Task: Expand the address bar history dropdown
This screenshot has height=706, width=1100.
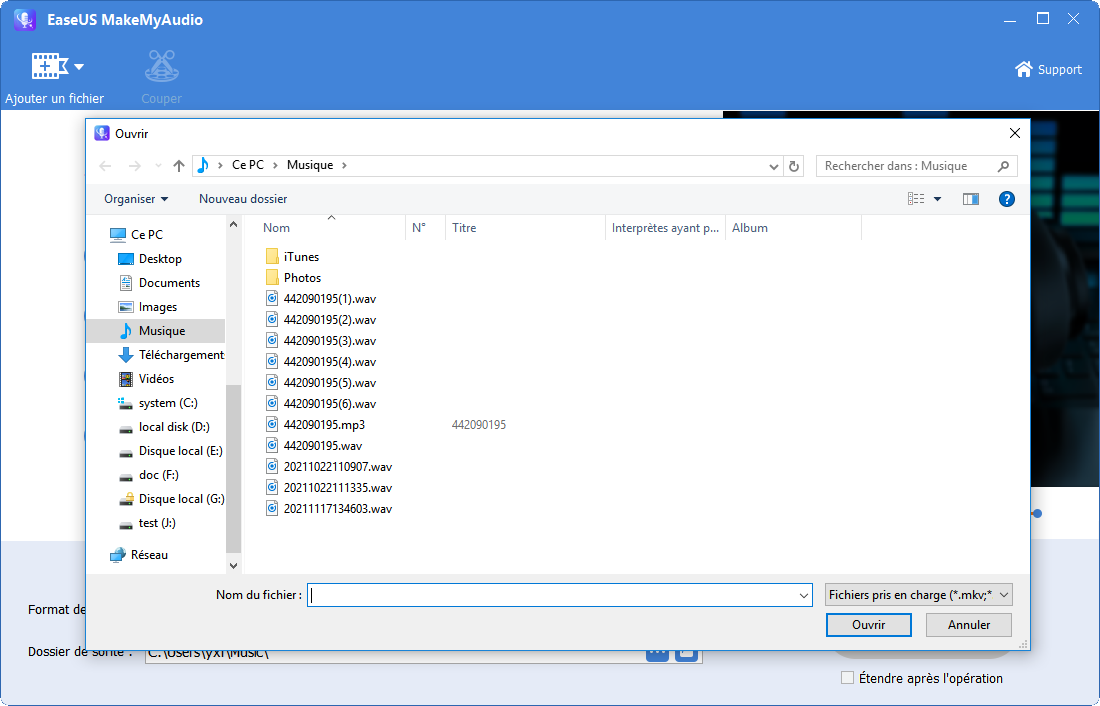Action: point(773,166)
